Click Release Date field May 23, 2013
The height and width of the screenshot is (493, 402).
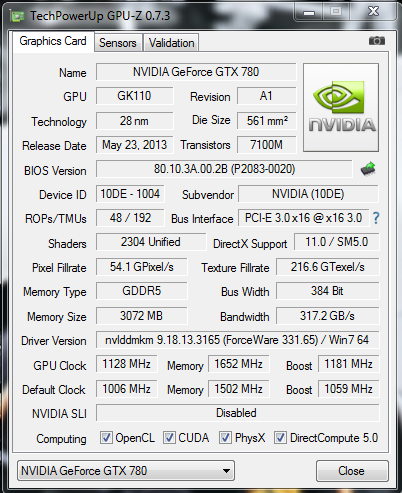134,145
